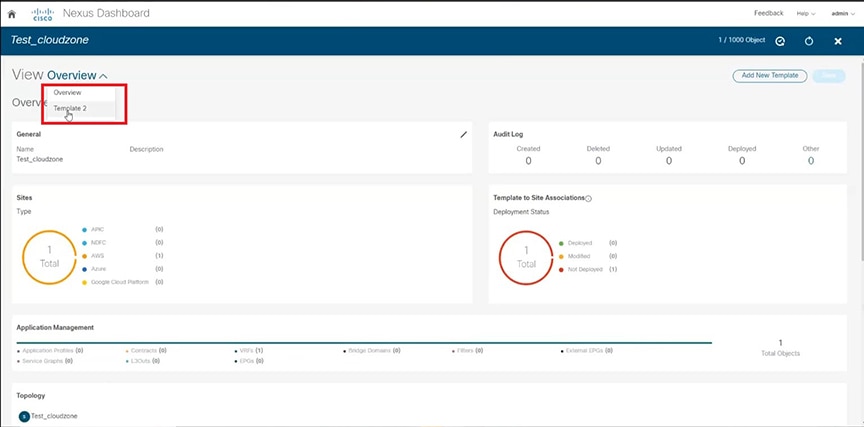Click the NDFC legend entry
The image size is (864, 427).
coord(122,242)
